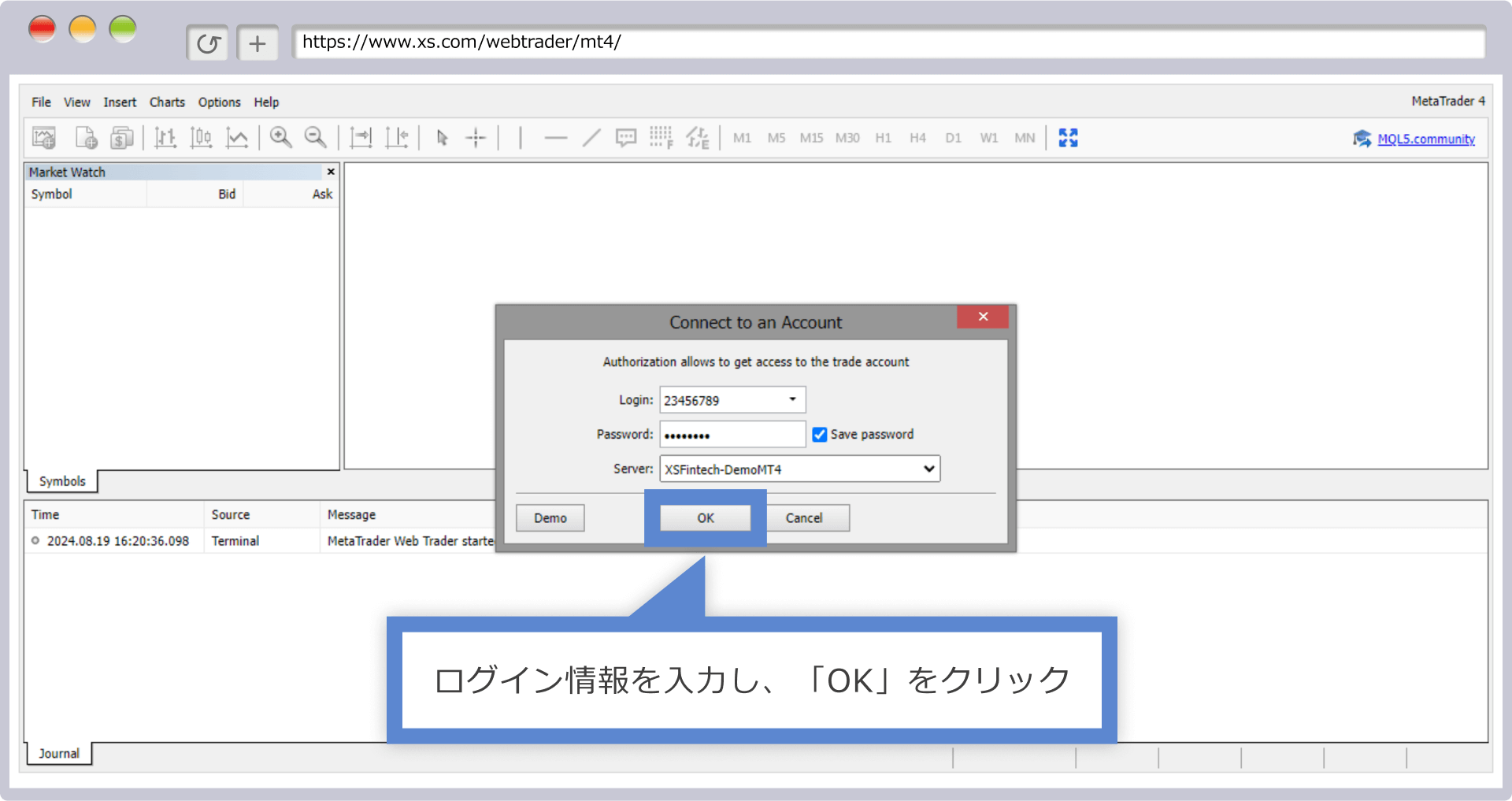The width and height of the screenshot is (1512, 801).
Task: Click the Source column header
Action: point(262,514)
